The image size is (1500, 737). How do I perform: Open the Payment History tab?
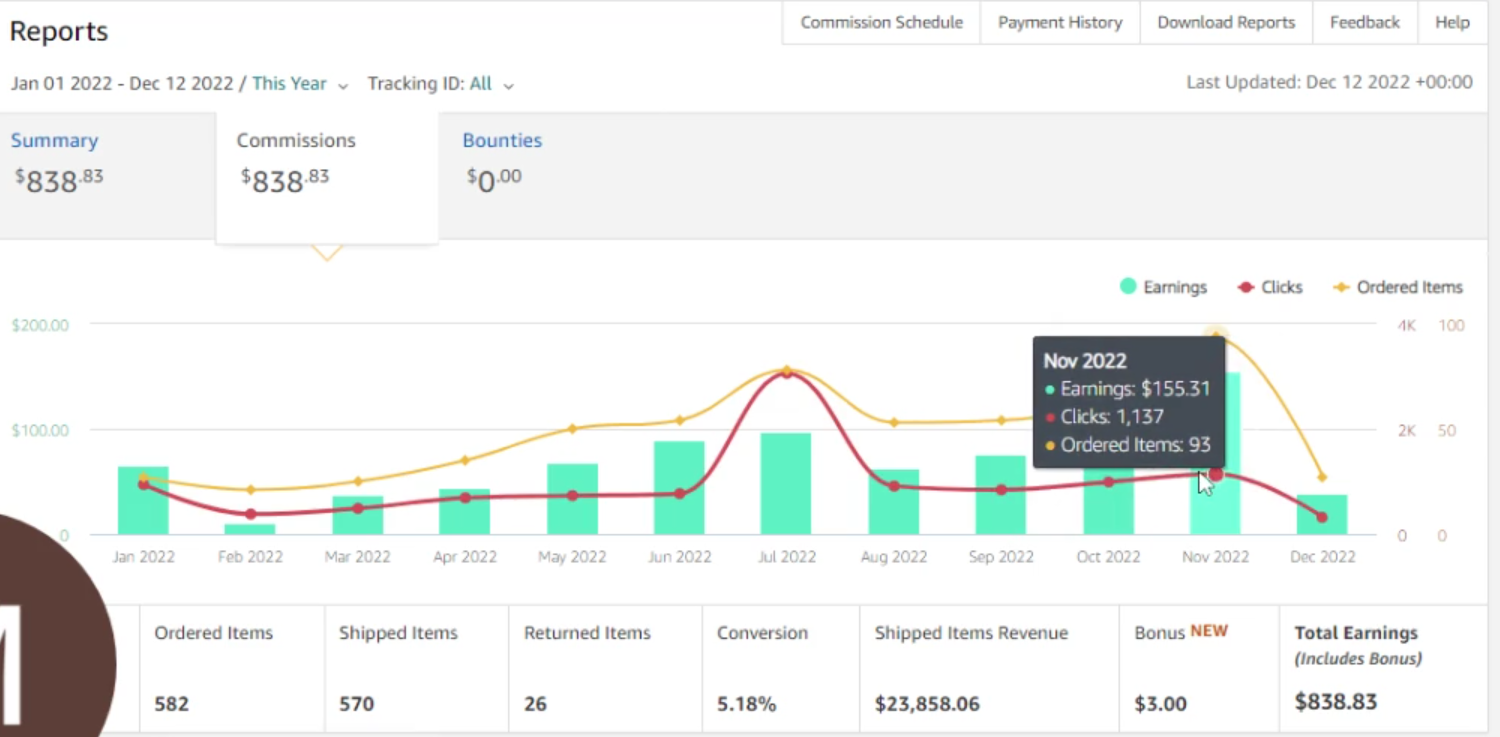tap(1060, 22)
